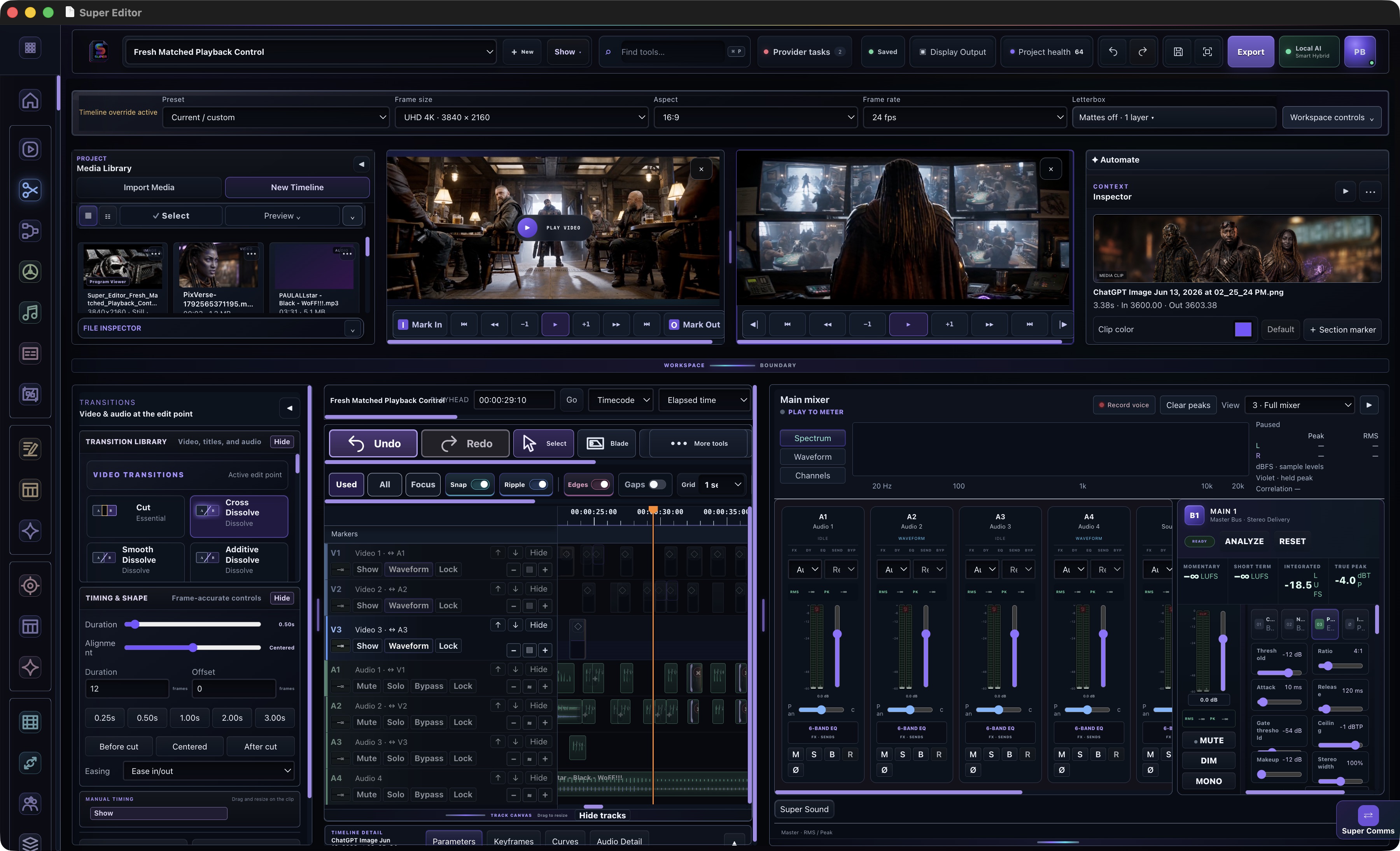This screenshot has height=851, width=1400.
Task: Open the project name dropdown
Action: 310,52
